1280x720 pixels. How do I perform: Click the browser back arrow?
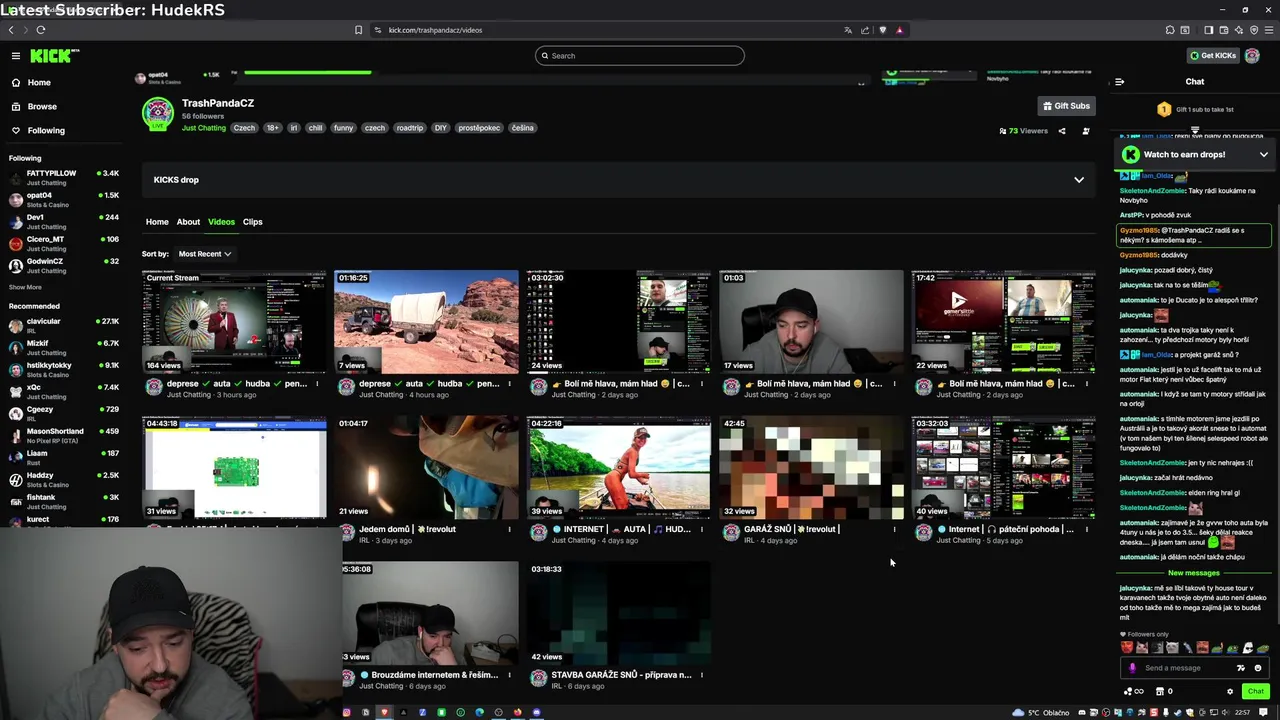12,30
